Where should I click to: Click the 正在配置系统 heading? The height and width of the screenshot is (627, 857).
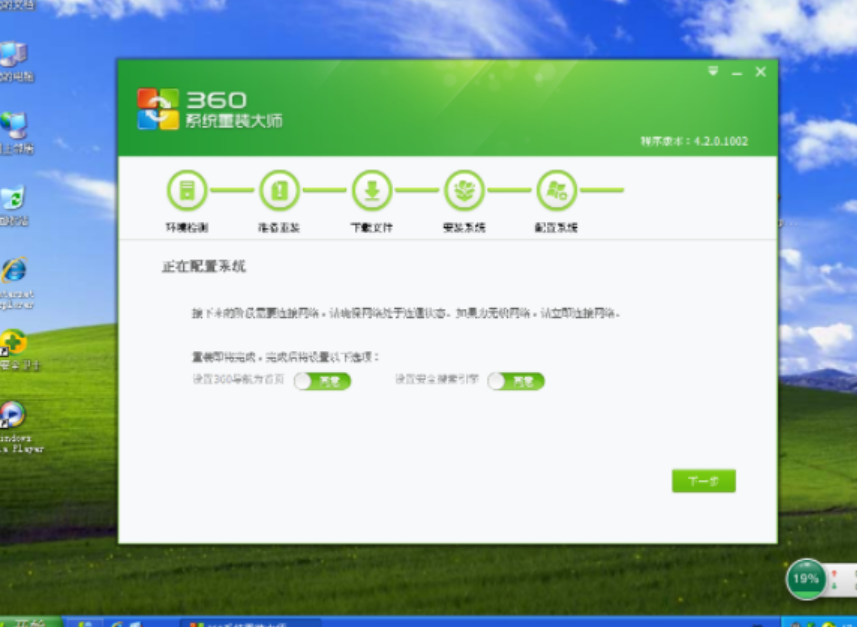[204, 266]
